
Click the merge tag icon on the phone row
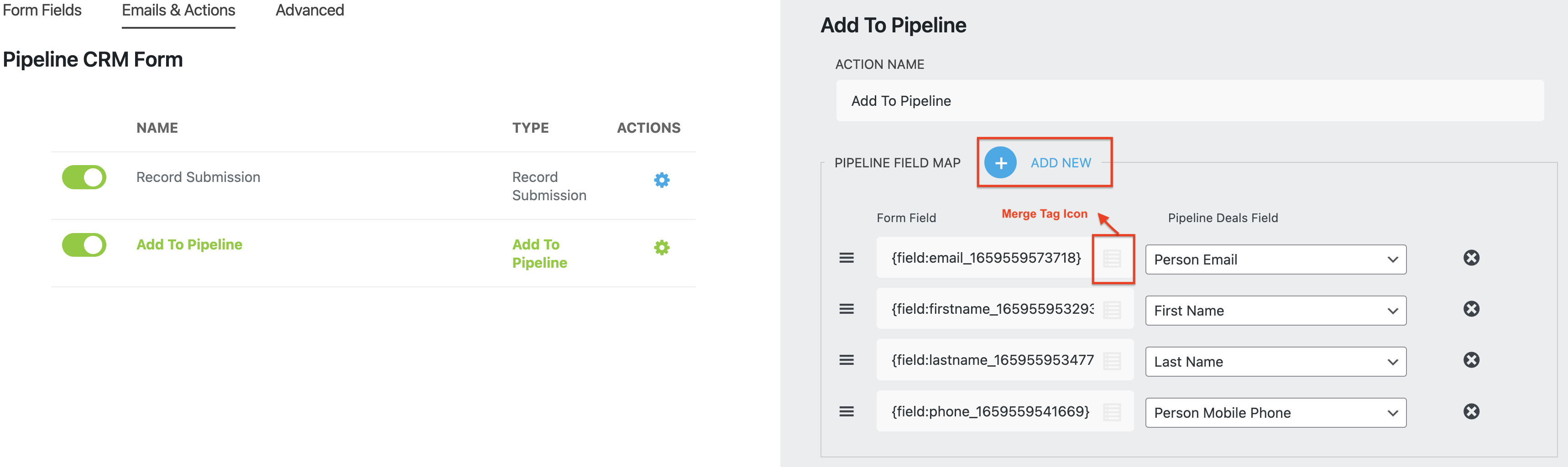[1112, 411]
